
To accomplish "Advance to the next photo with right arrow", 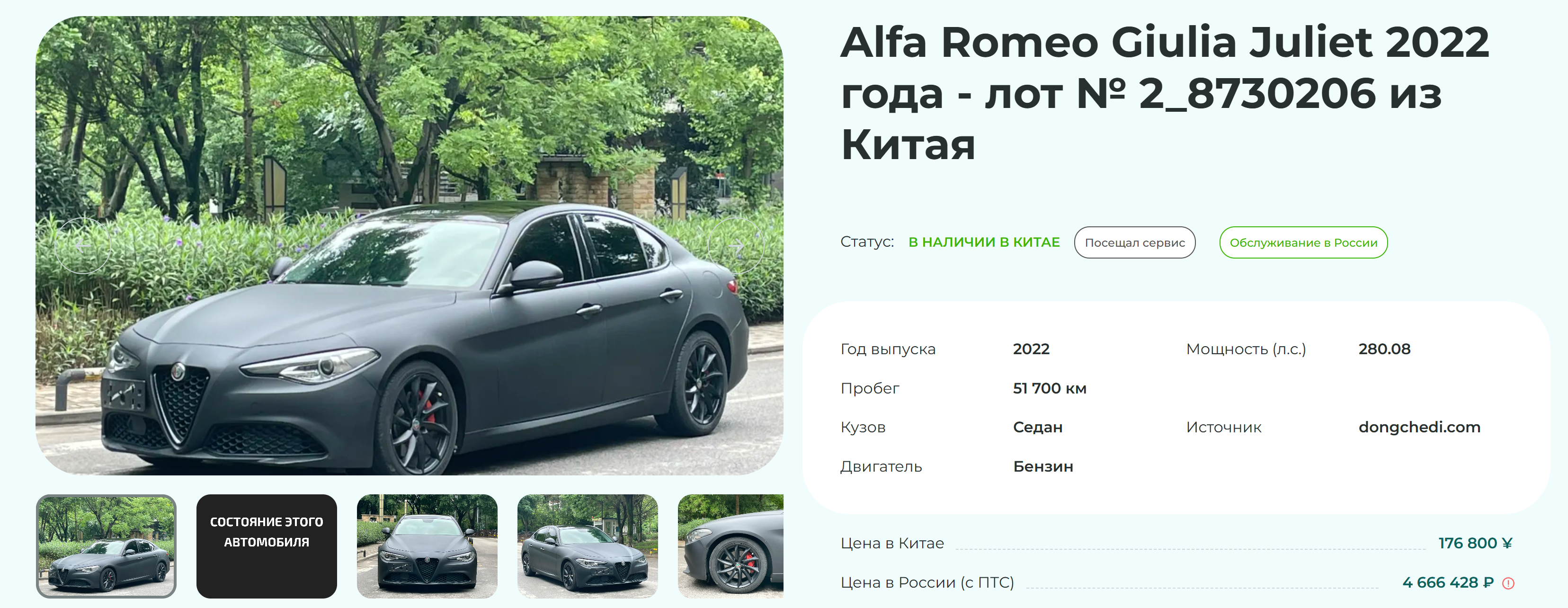I will (x=735, y=245).
